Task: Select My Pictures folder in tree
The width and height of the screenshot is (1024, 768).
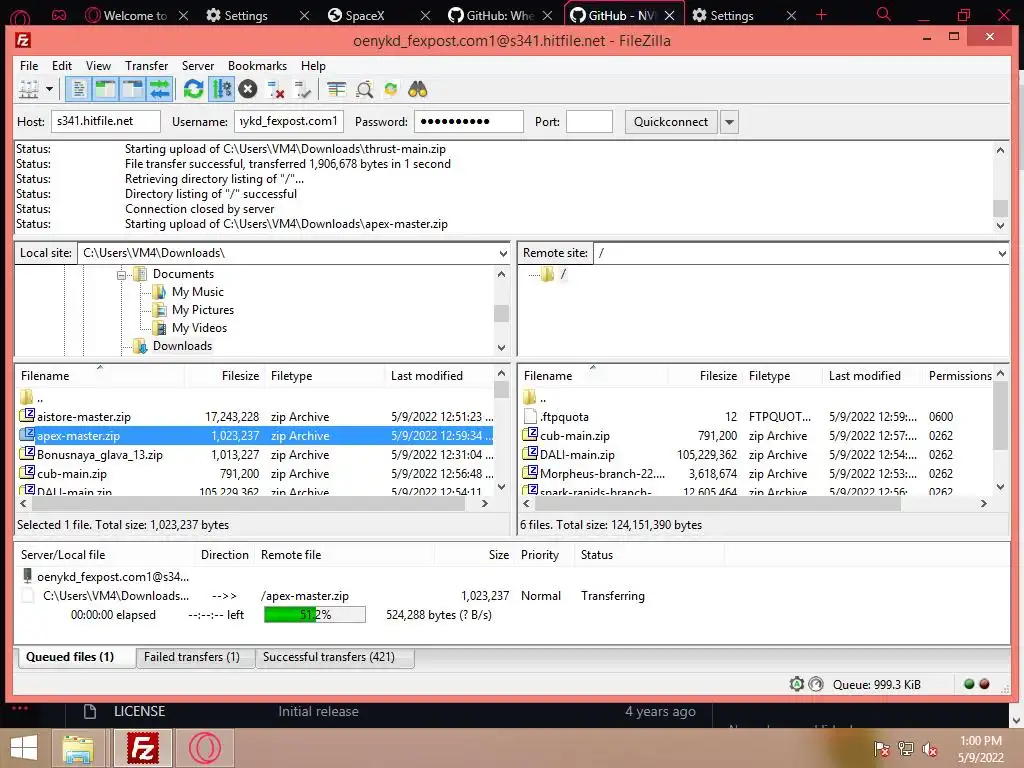Action: (202, 310)
